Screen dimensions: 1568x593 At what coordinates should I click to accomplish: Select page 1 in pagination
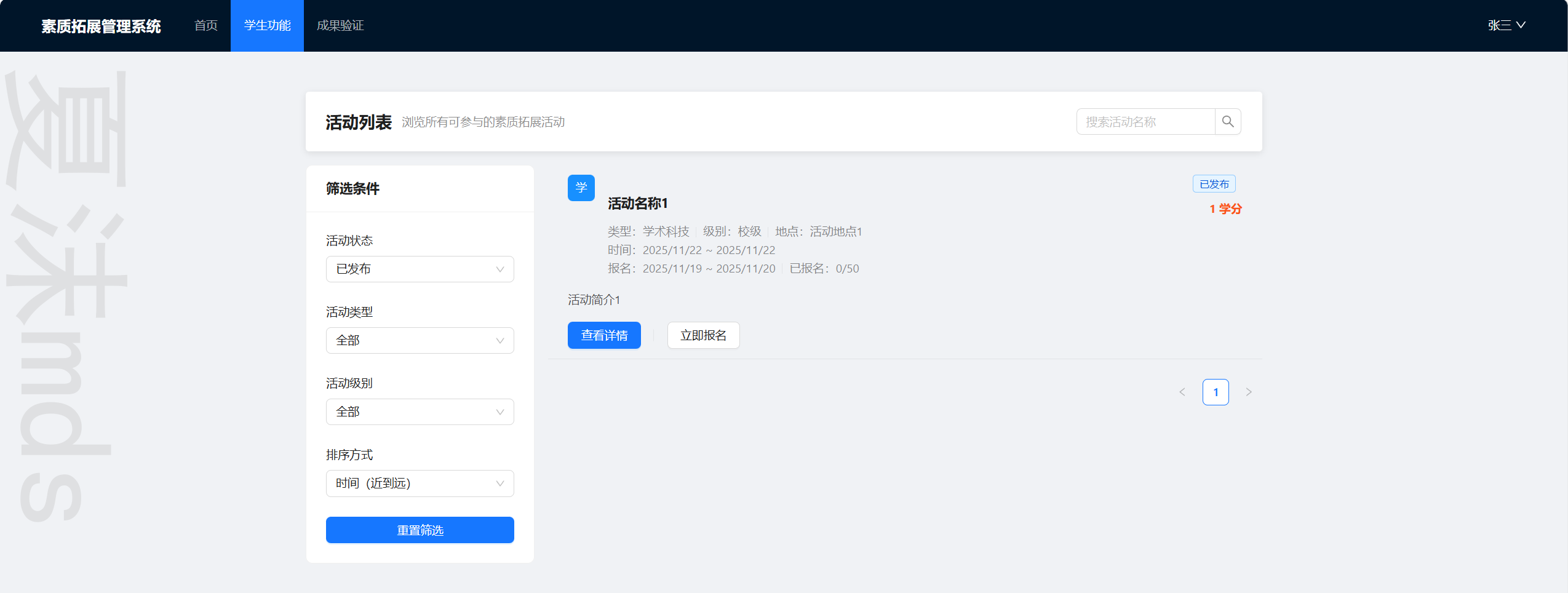point(1216,392)
